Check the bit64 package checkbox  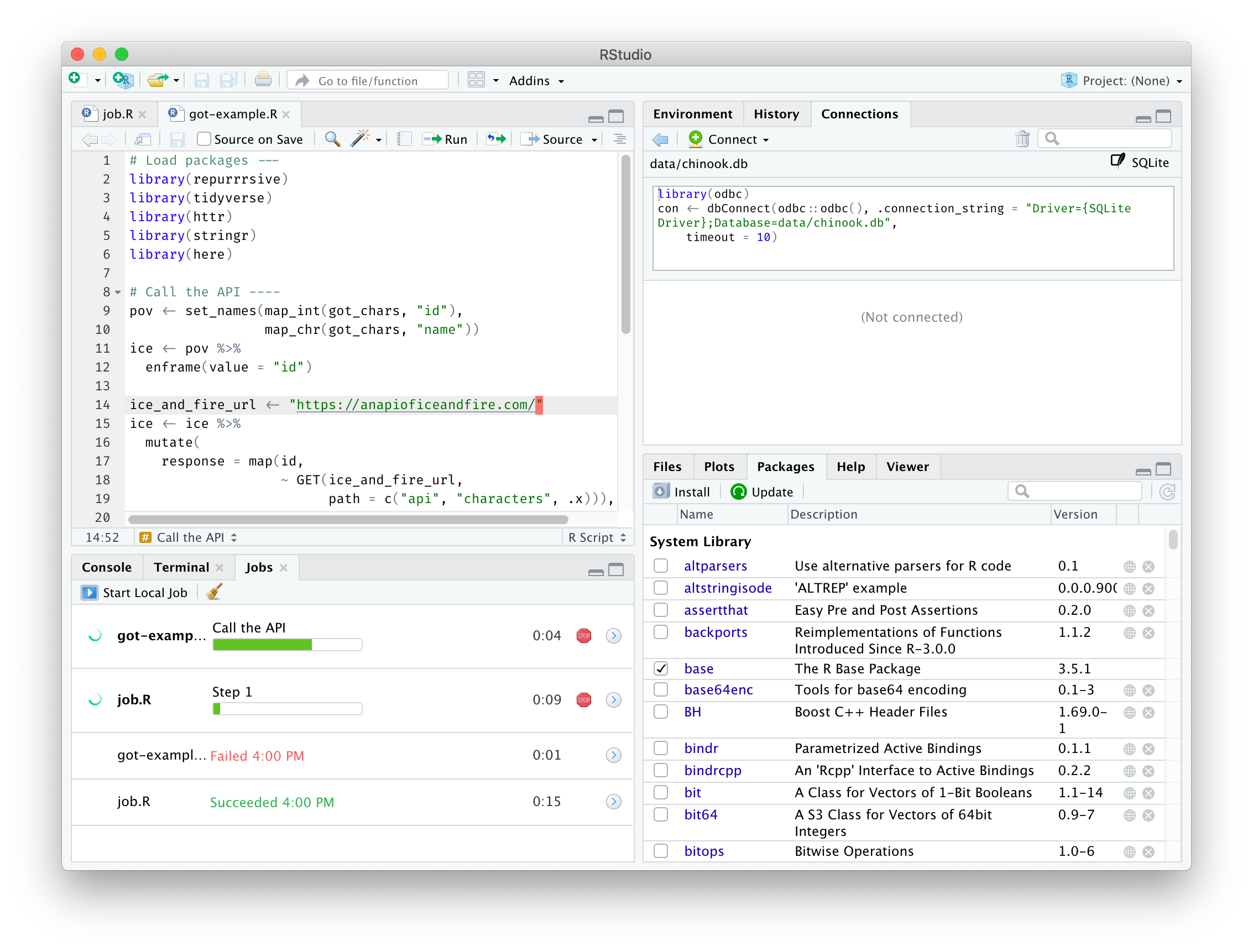(661, 815)
